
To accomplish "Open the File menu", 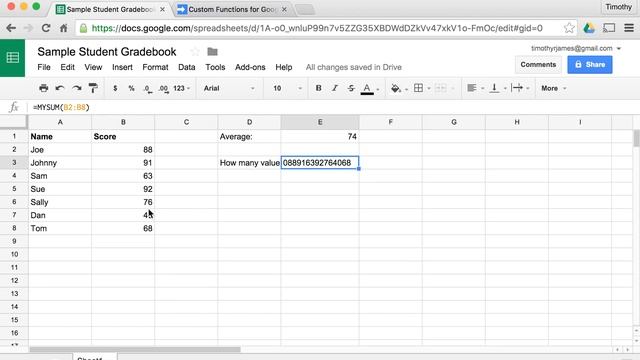I will point(44,67).
